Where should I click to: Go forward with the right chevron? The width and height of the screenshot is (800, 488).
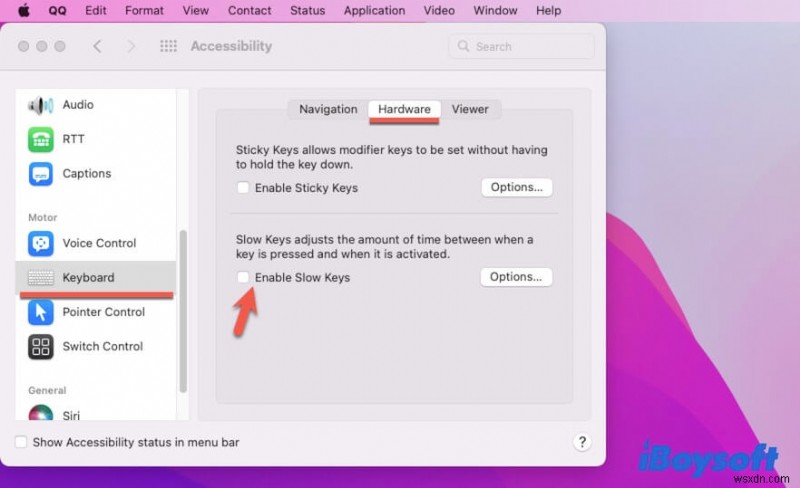pos(131,46)
